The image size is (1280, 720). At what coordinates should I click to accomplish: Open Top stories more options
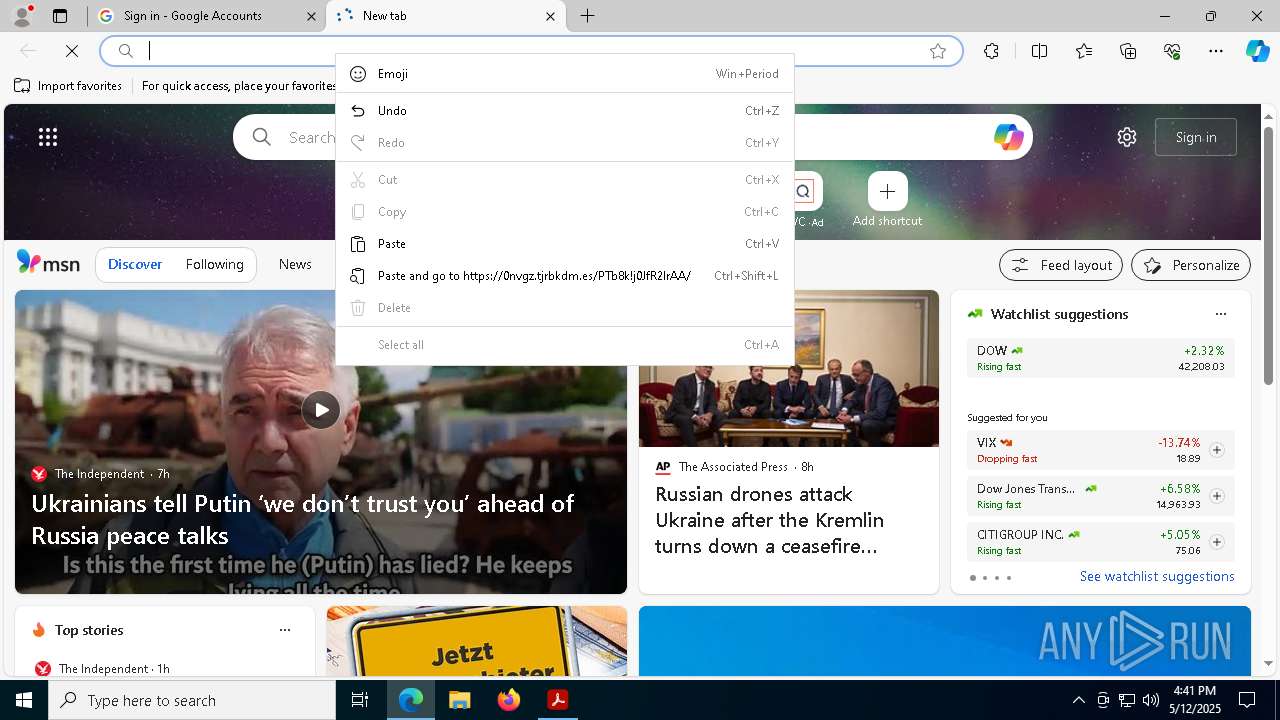(x=285, y=630)
